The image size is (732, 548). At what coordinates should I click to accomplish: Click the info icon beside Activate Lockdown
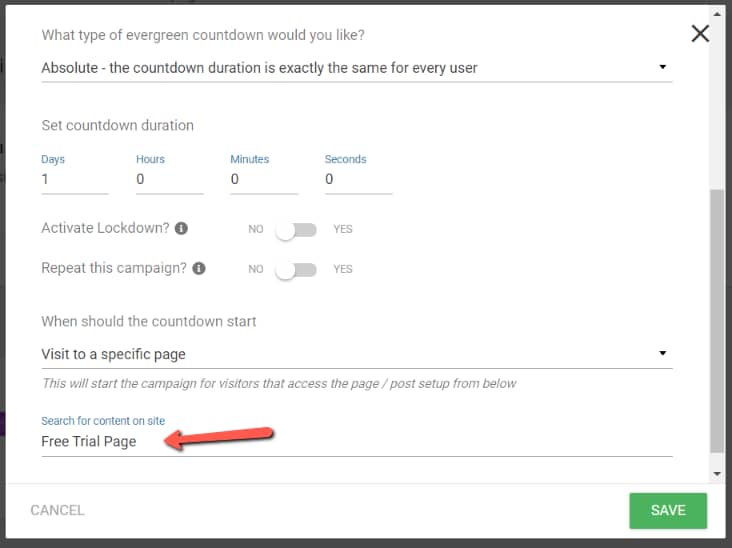coord(181,229)
